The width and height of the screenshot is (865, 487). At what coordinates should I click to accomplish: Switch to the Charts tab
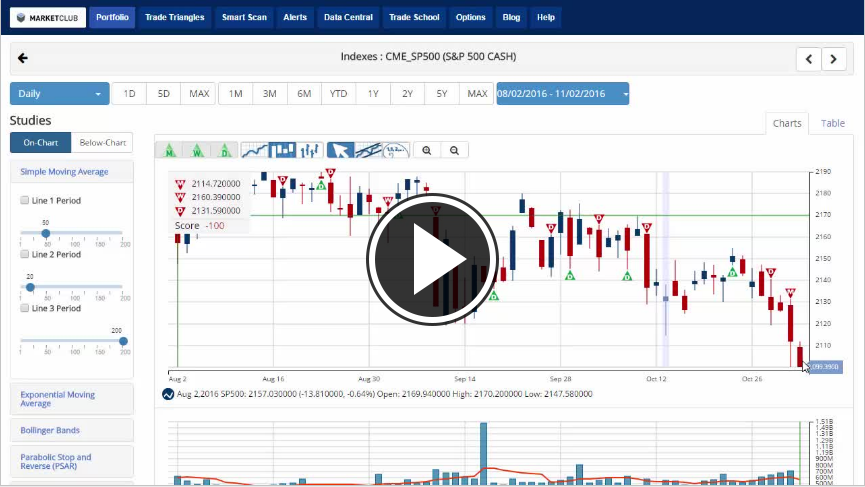click(787, 123)
